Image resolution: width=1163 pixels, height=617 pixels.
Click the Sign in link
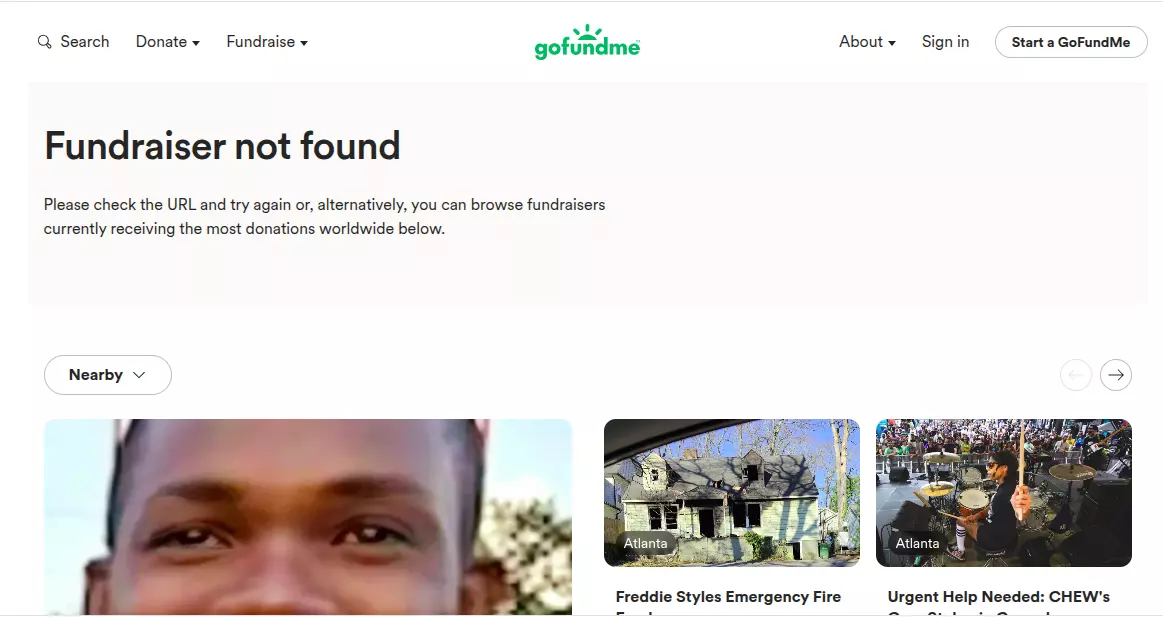coord(945,42)
